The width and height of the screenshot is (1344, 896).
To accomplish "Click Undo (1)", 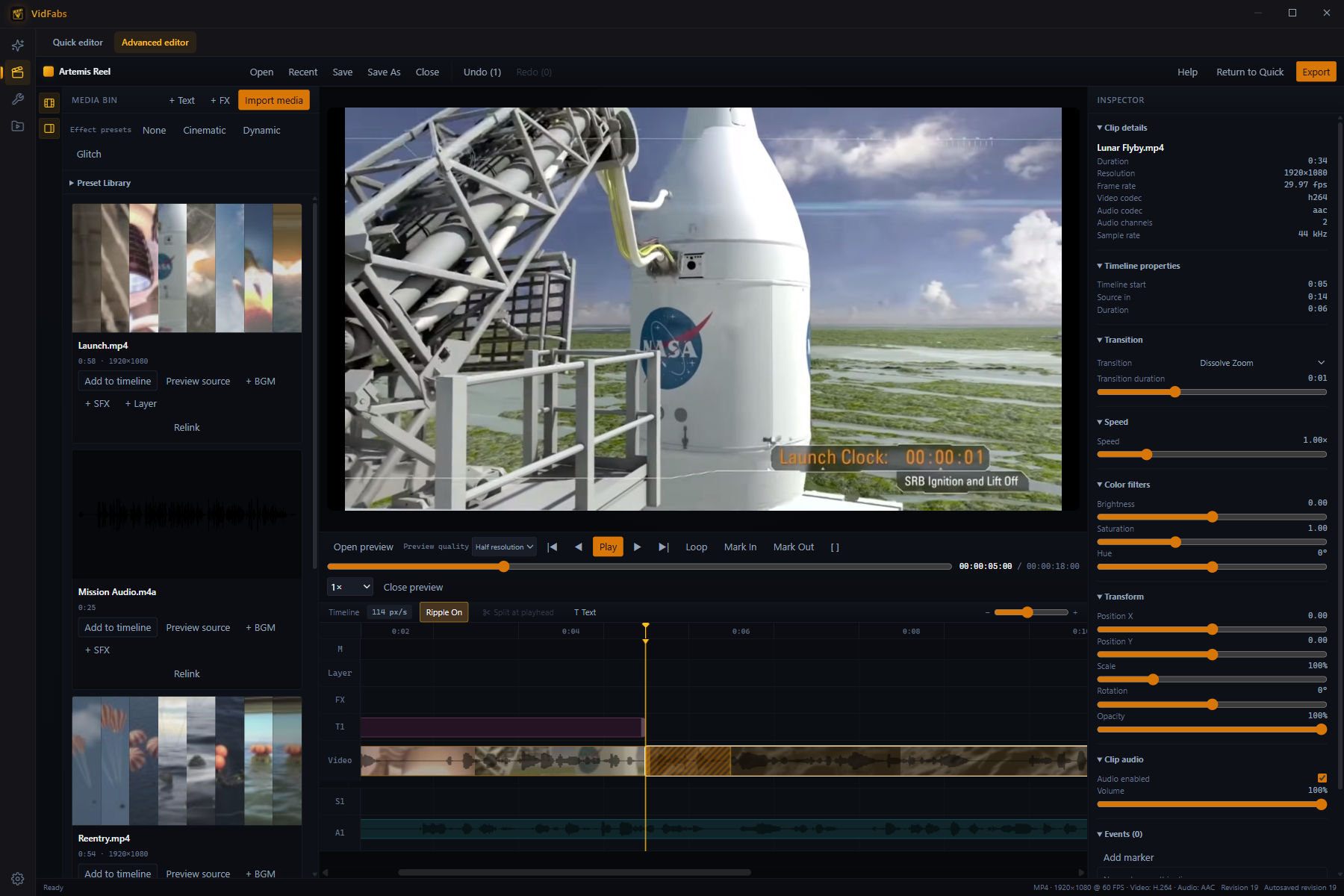I will (x=482, y=72).
